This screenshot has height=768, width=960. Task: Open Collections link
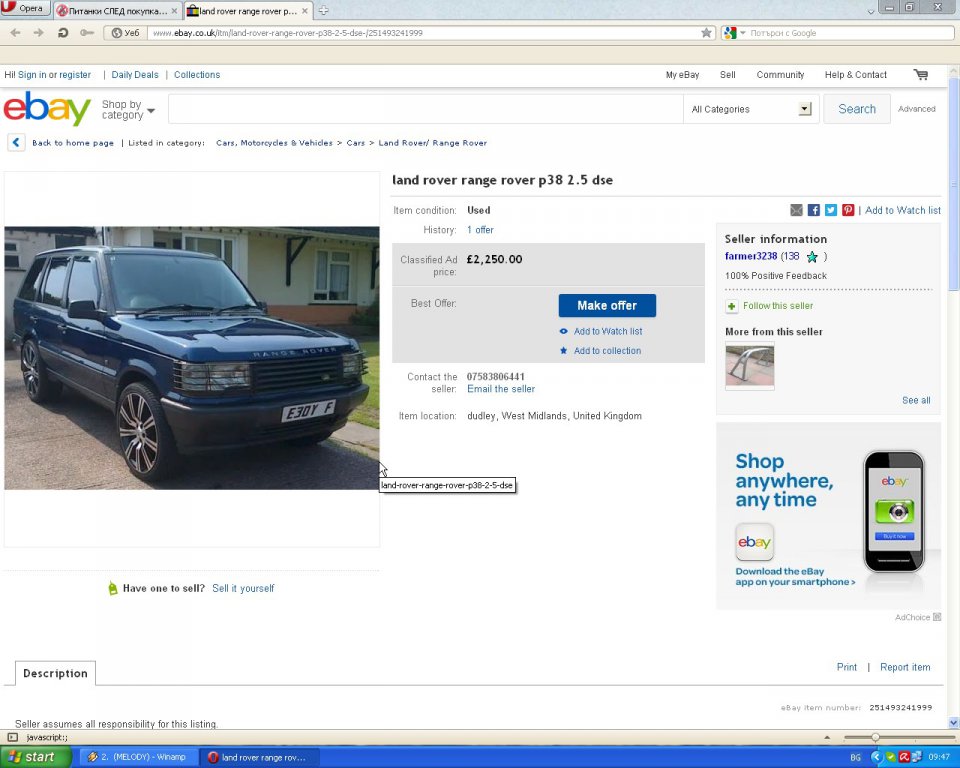click(x=197, y=75)
